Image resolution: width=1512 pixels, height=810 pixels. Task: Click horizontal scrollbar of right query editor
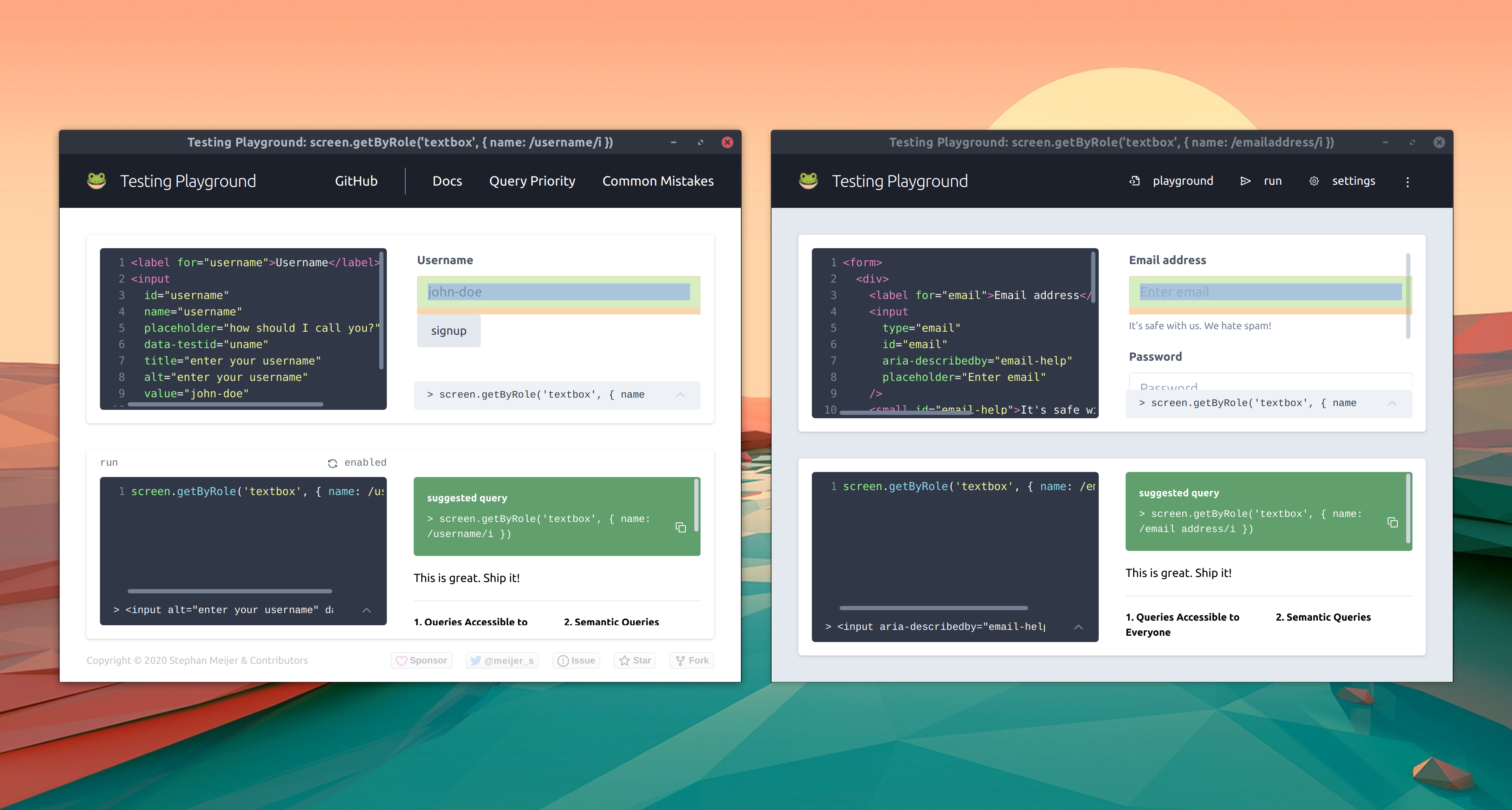pos(933,608)
